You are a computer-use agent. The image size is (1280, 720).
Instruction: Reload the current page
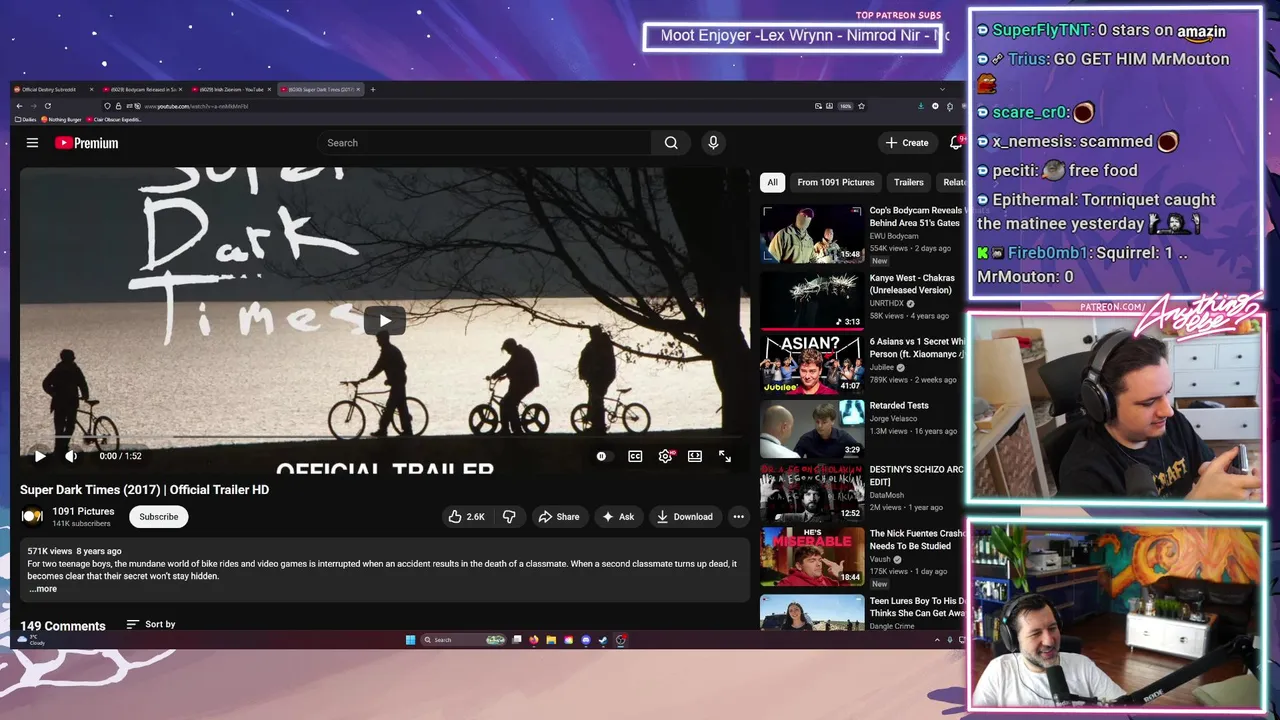tap(48, 106)
